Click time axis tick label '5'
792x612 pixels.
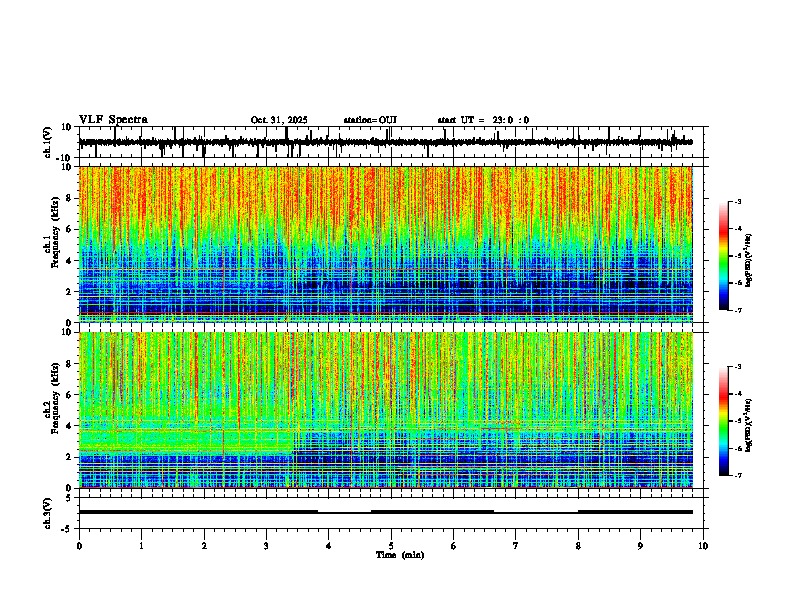(391, 546)
